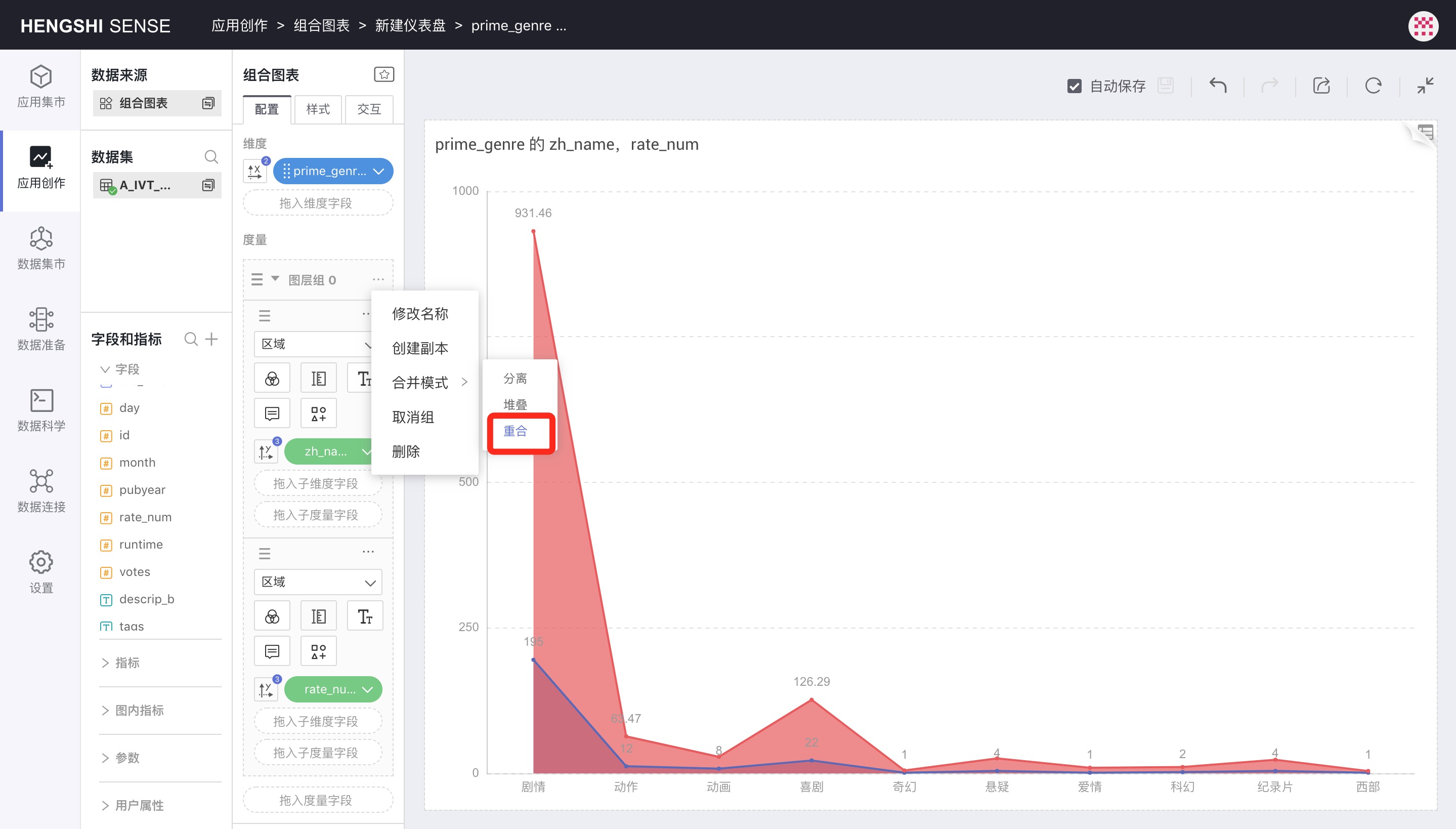Open the chart table-view corner icon

click(1425, 133)
